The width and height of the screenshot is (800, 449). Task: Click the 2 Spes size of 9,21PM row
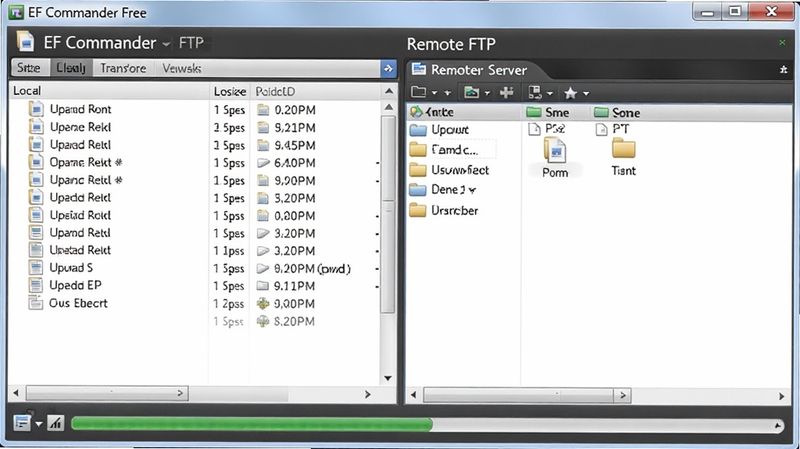coord(229,128)
